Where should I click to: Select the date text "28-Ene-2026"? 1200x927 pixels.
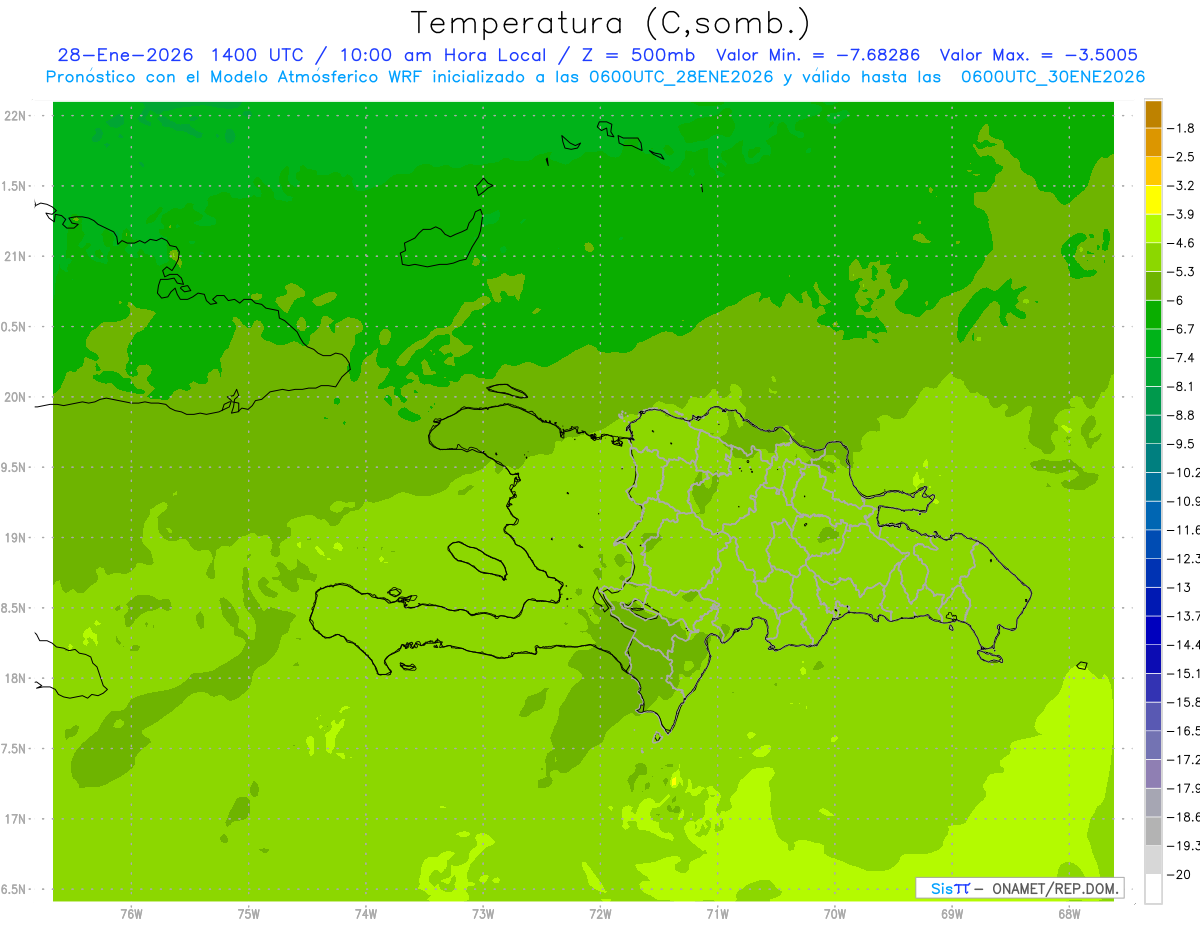(x=126, y=55)
